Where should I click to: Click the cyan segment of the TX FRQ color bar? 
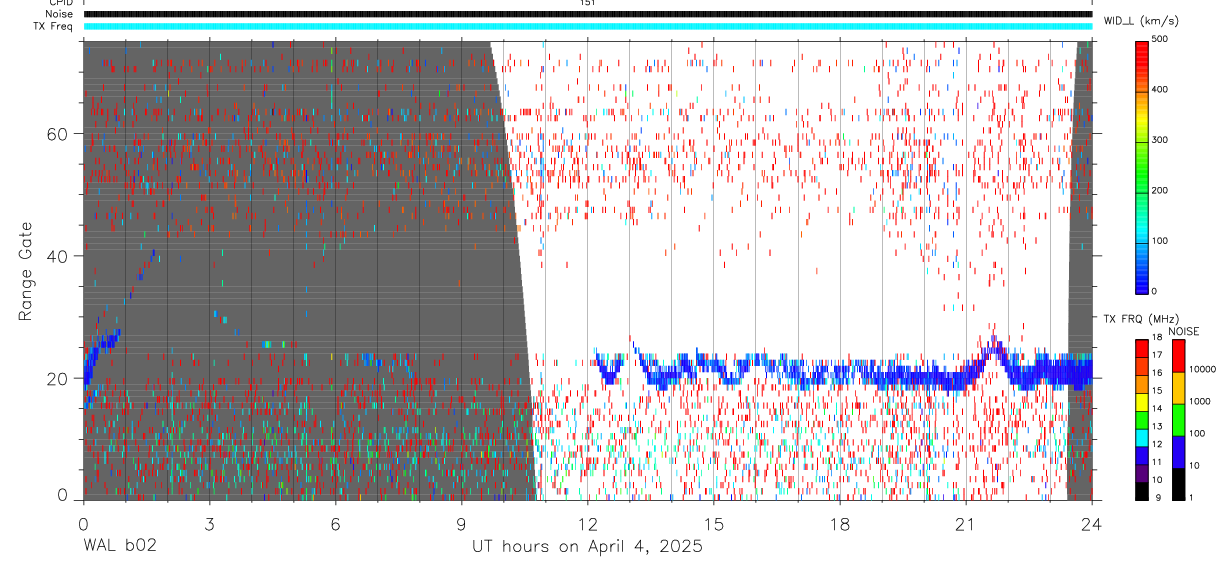1141,436
